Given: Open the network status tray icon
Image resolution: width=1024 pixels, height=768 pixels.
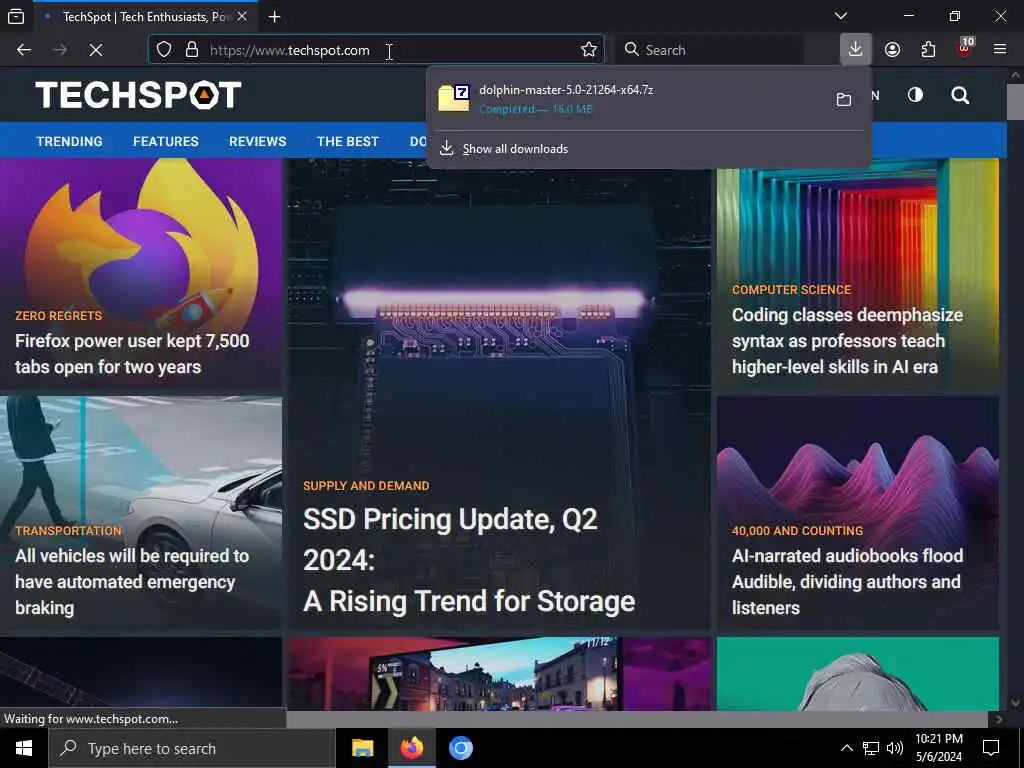Looking at the screenshot, I should [x=871, y=748].
